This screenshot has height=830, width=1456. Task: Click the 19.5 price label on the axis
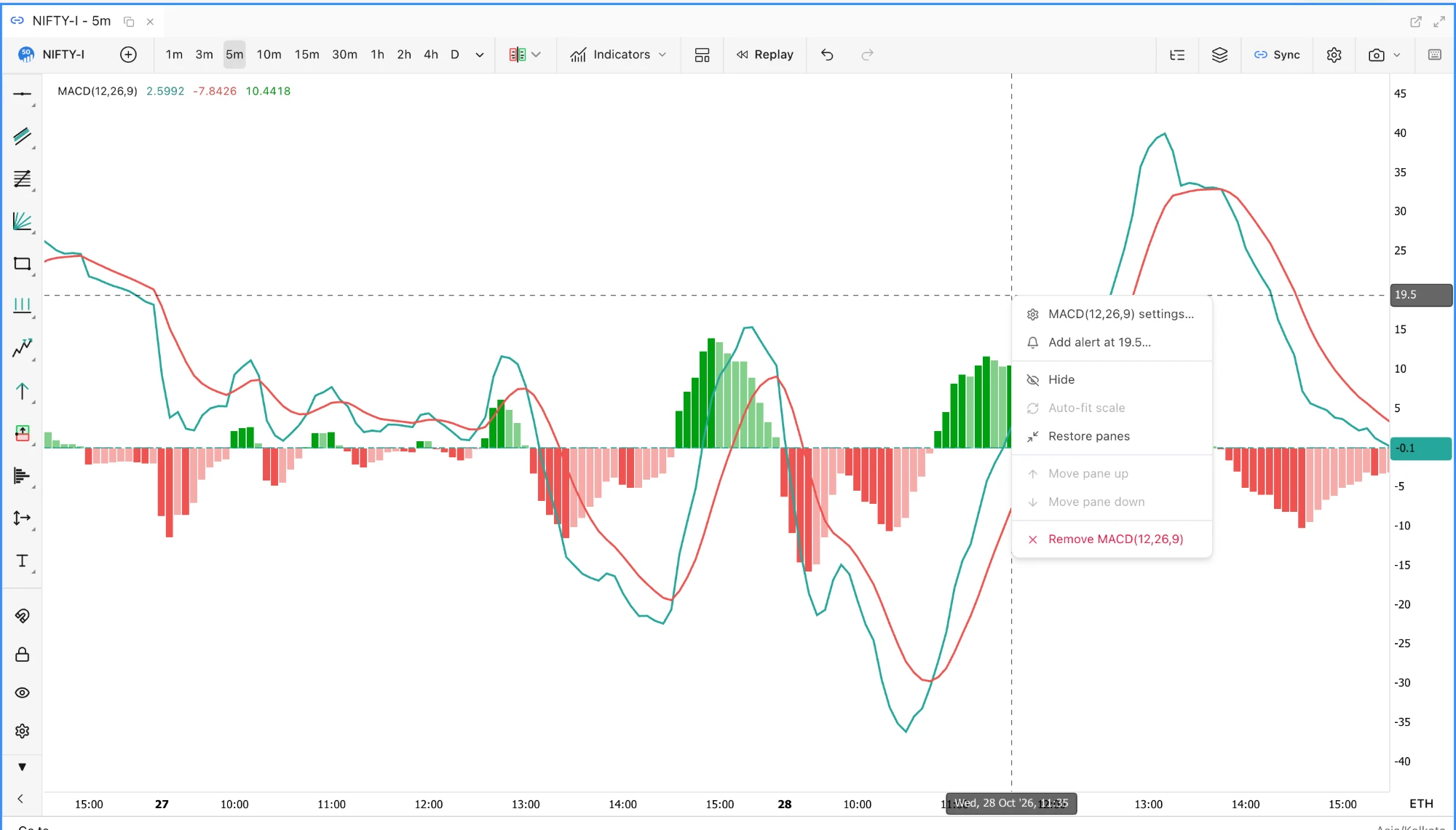pyautogui.click(x=1420, y=295)
